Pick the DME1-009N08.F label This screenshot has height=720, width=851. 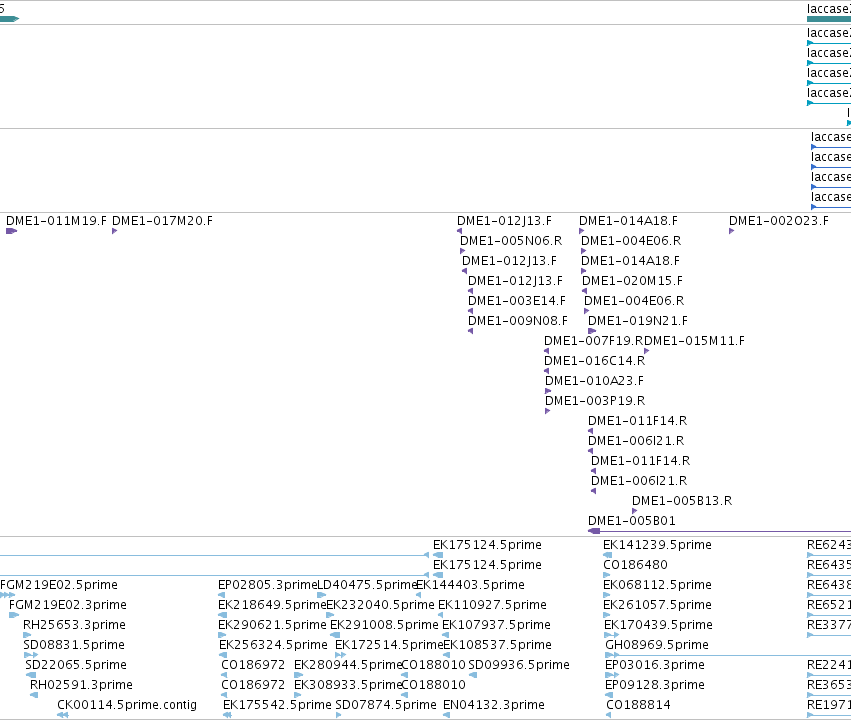tap(518, 321)
